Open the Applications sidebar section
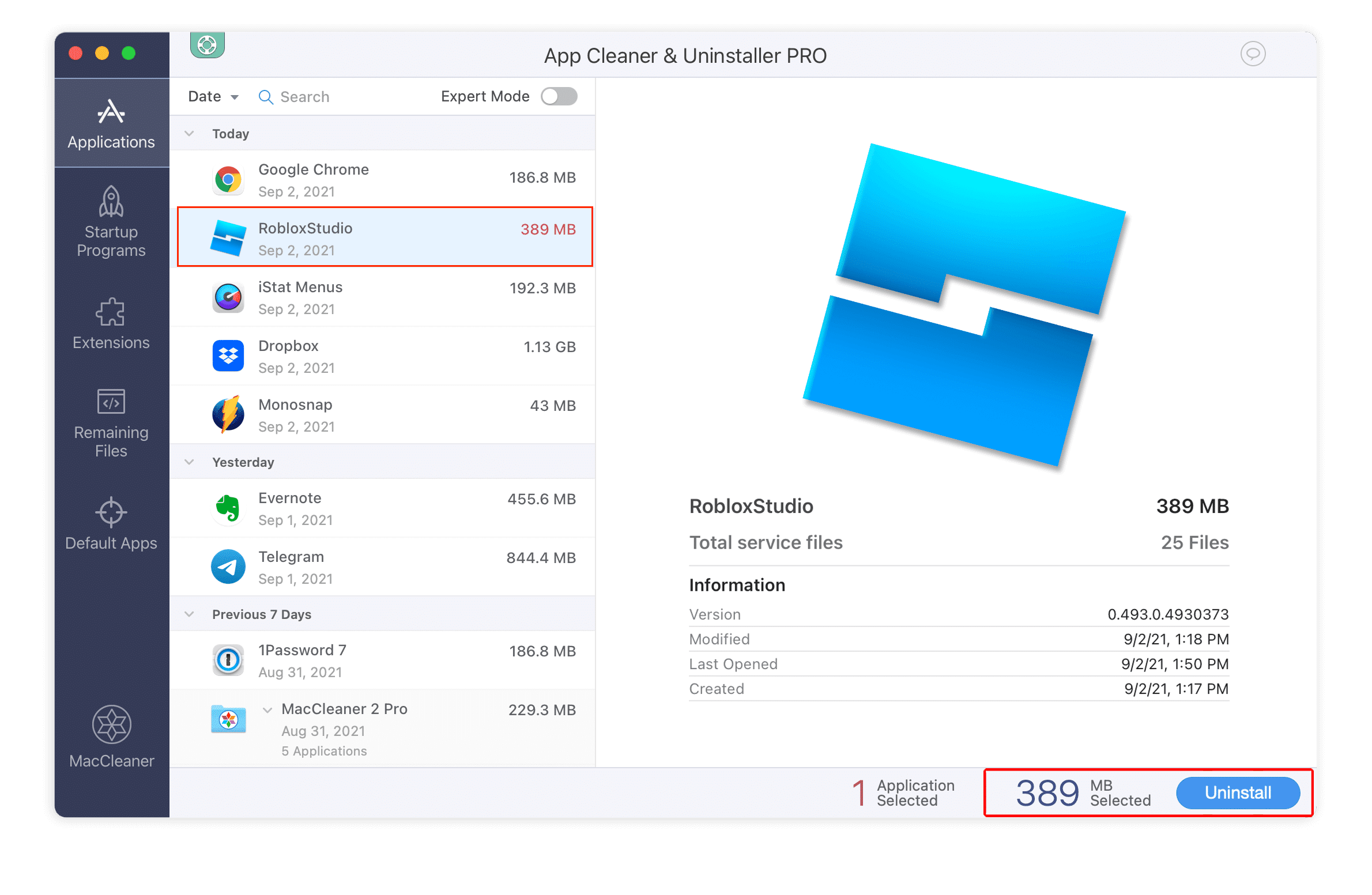 (x=111, y=123)
